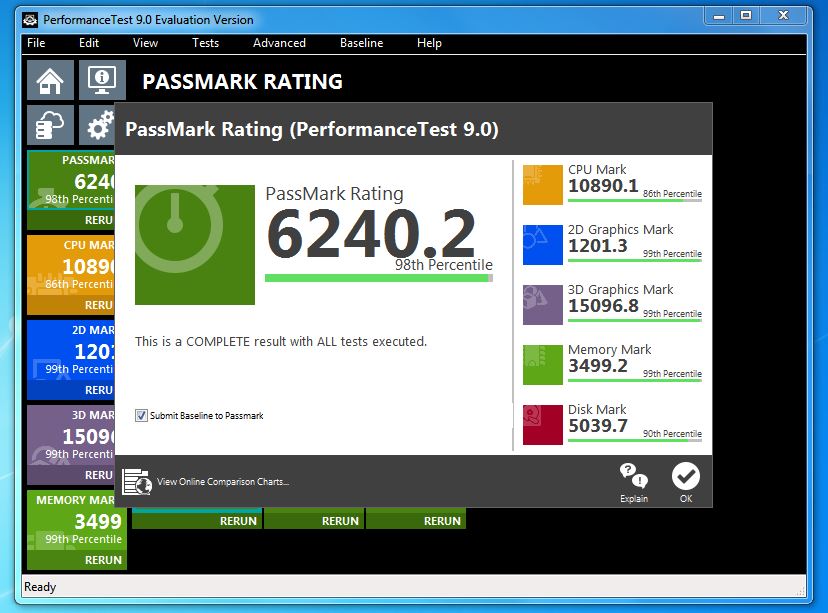Screen dimensions: 828x613
Task: Click the Disk Mark percentile bar
Action: [635, 440]
